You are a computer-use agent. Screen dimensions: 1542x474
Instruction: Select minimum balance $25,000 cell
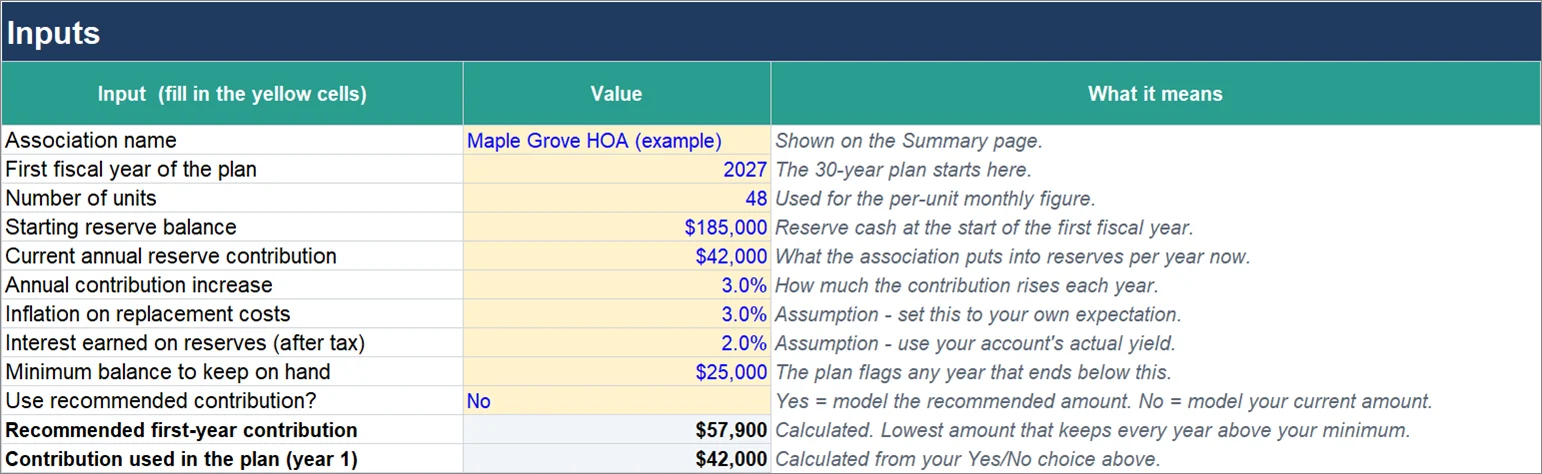click(x=616, y=372)
